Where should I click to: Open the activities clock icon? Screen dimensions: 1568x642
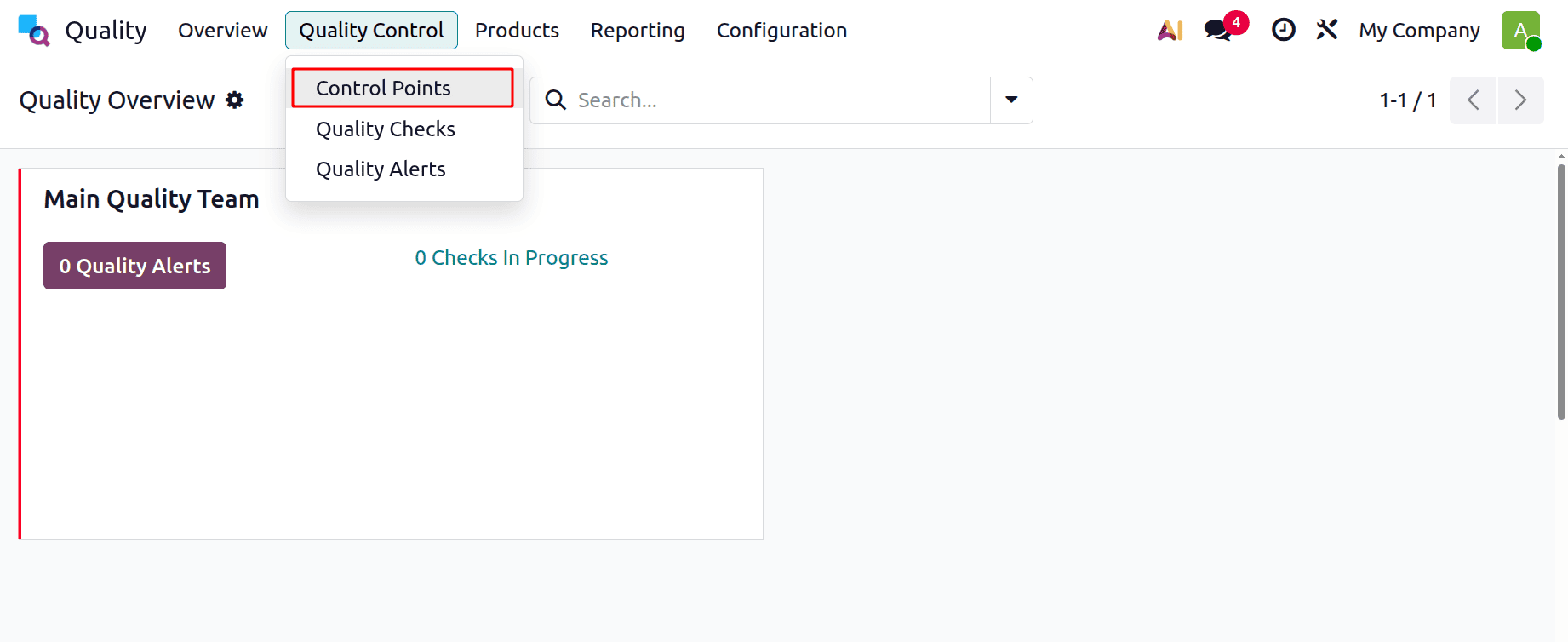coord(1283,31)
